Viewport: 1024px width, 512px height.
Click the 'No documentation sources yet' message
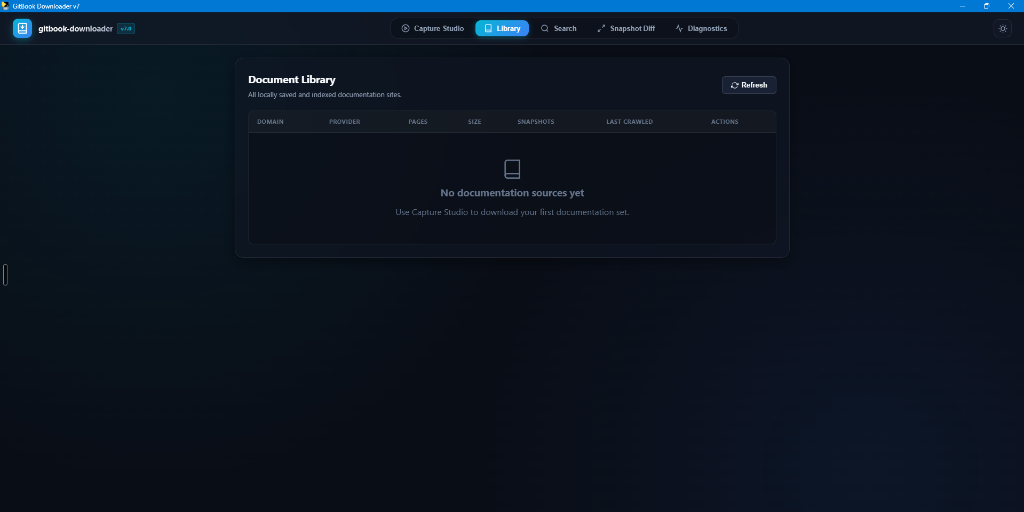click(x=512, y=193)
